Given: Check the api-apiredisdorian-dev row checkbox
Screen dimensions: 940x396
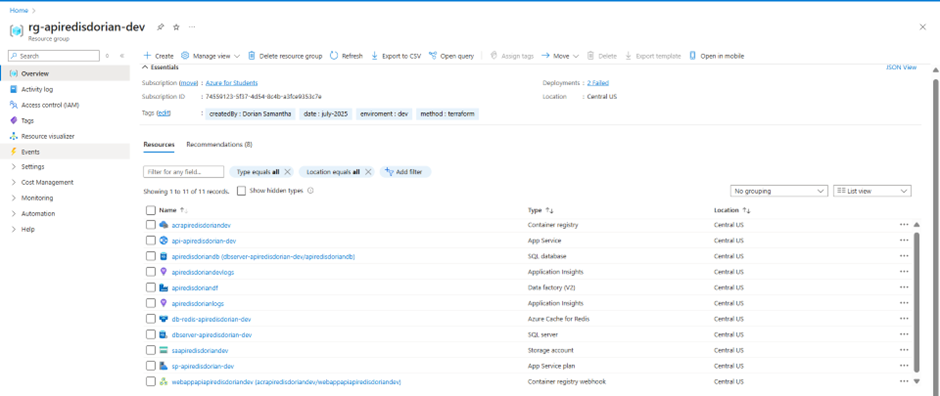Looking at the screenshot, I should (x=150, y=240).
